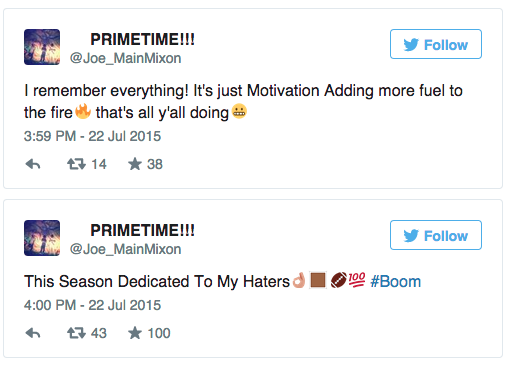Open the 3:59 PM - 22 Jul 2015 timestamp
Screen dimensions: 513x365
pos(92,136)
